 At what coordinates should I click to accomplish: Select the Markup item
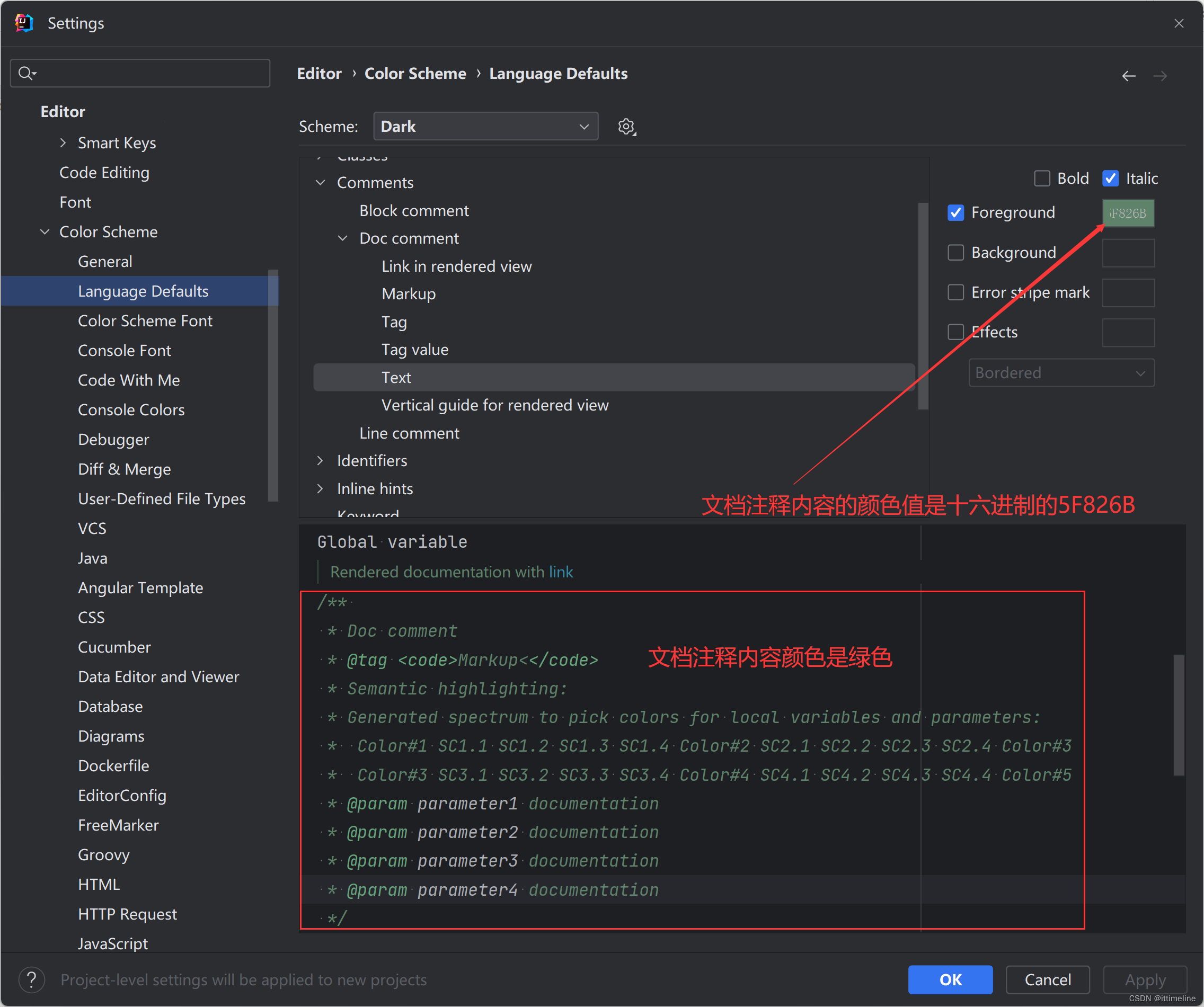[409, 294]
